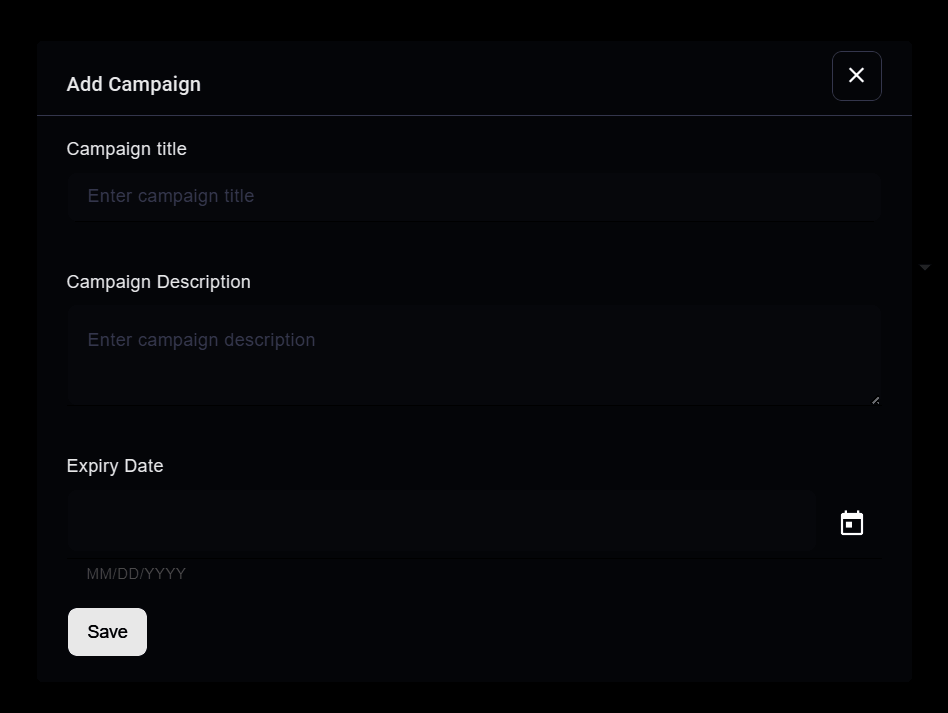Screen dimensions: 948x713
Task: Click the MM/DD/YYYY format hint text
Action: coord(136,574)
